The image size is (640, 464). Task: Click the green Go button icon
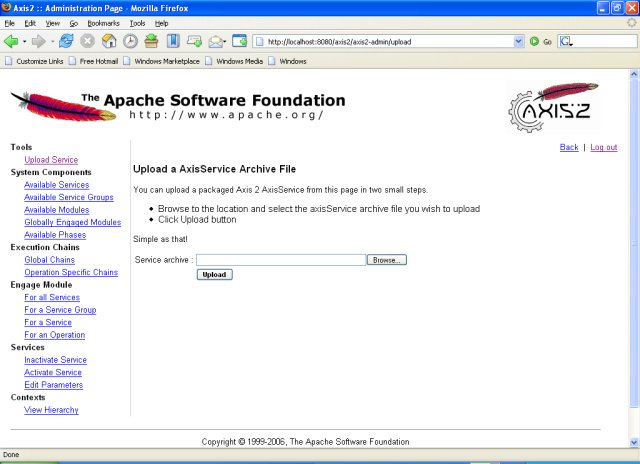click(x=534, y=41)
